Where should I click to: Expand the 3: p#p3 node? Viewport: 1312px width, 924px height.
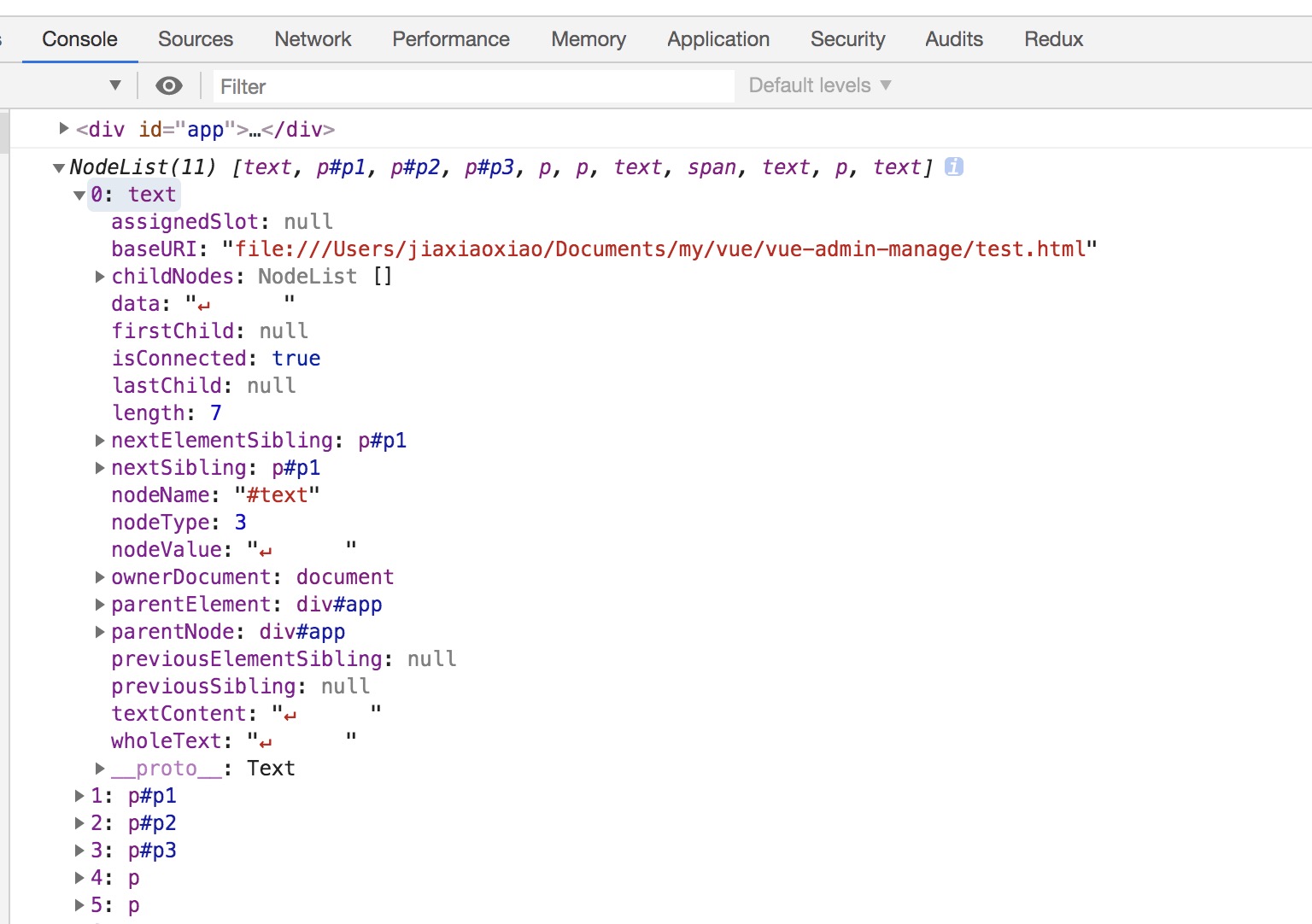pyautogui.click(x=79, y=851)
